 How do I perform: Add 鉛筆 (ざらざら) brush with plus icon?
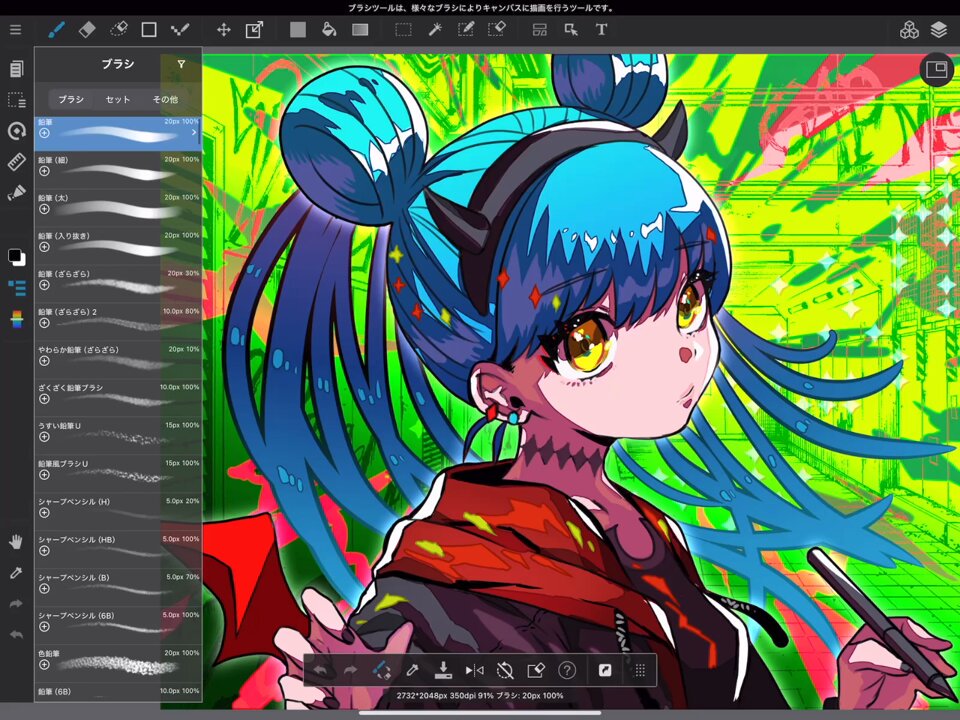pyautogui.click(x=44, y=285)
